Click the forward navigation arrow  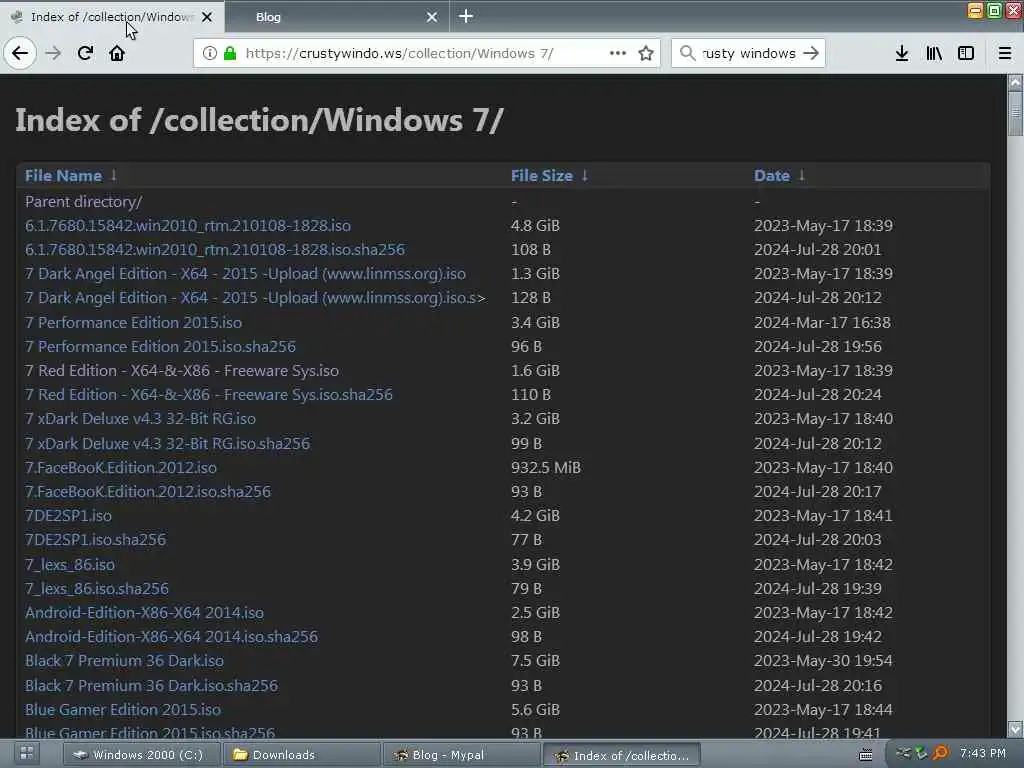pyautogui.click(x=54, y=54)
